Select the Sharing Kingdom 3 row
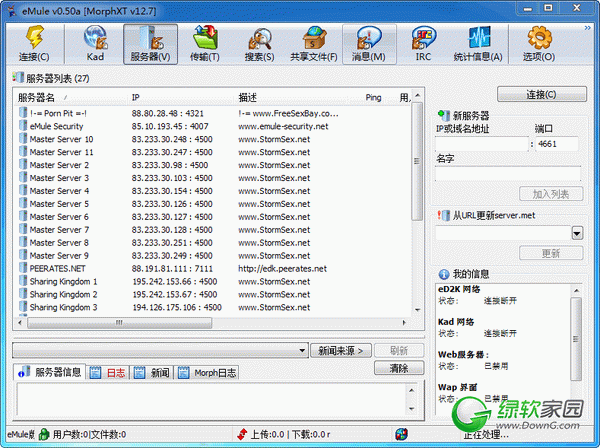Viewport: 600px width, 448px height. [x=212, y=307]
